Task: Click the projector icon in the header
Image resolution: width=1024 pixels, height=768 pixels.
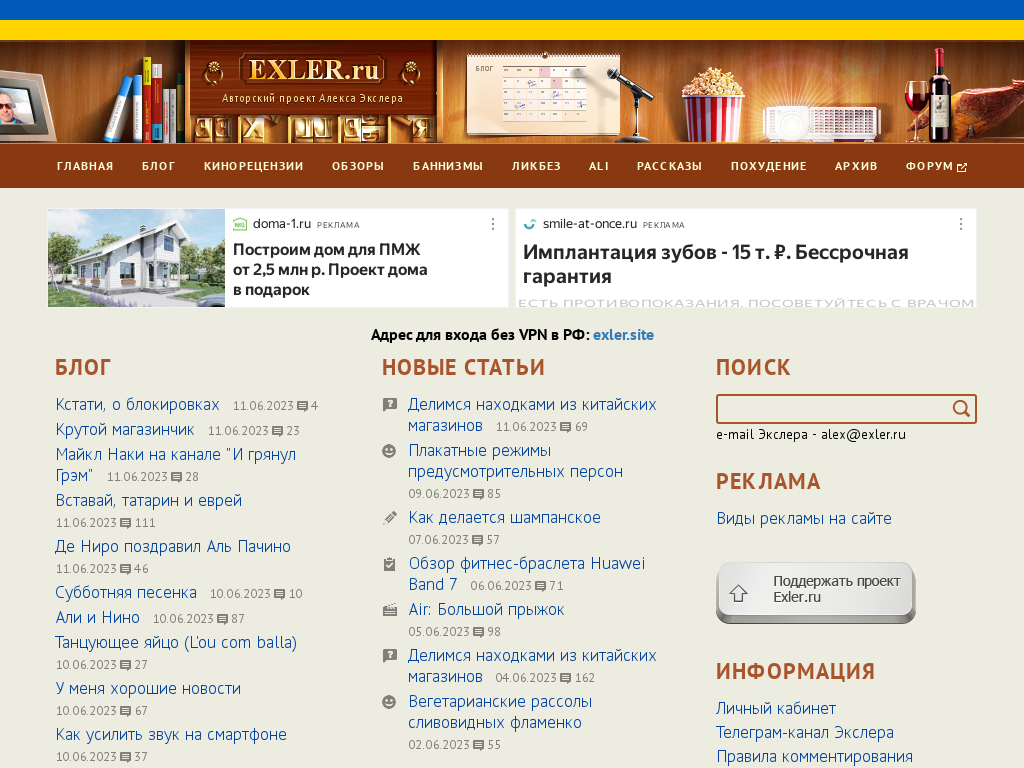Action: coord(822,123)
